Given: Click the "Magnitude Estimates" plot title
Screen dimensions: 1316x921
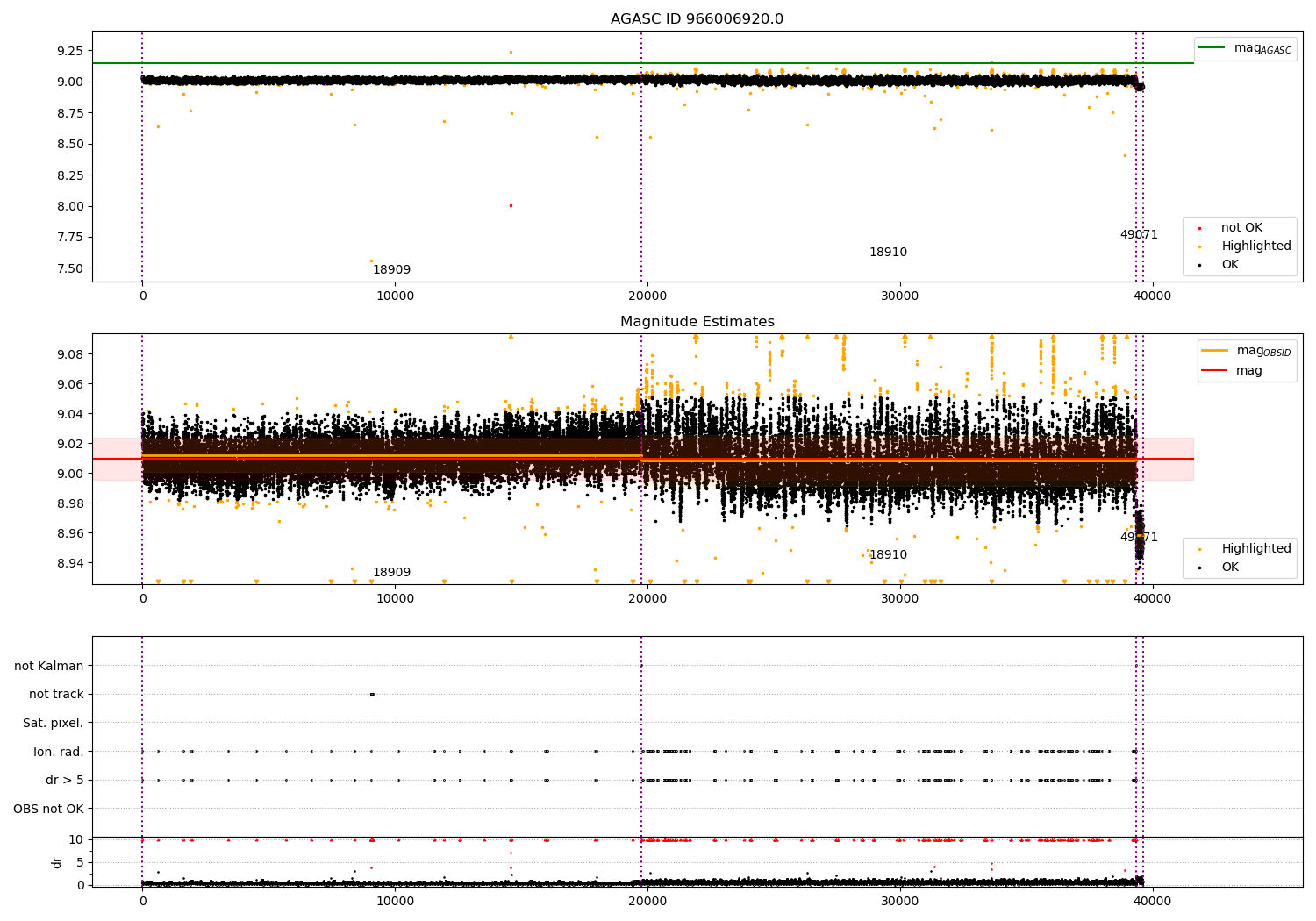Looking at the screenshot, I should 697,322.
